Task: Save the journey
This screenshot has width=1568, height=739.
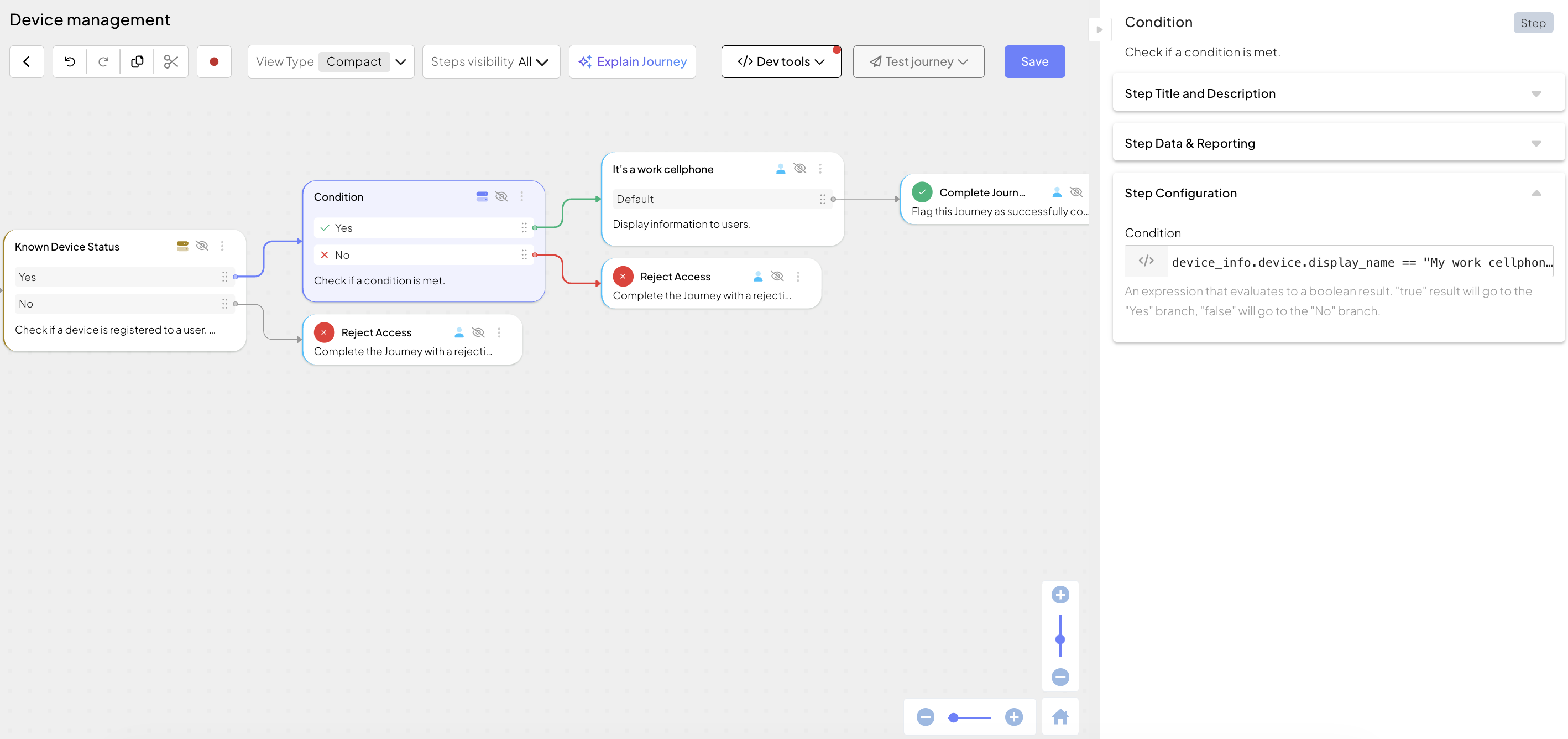Action: point(1034,61)
